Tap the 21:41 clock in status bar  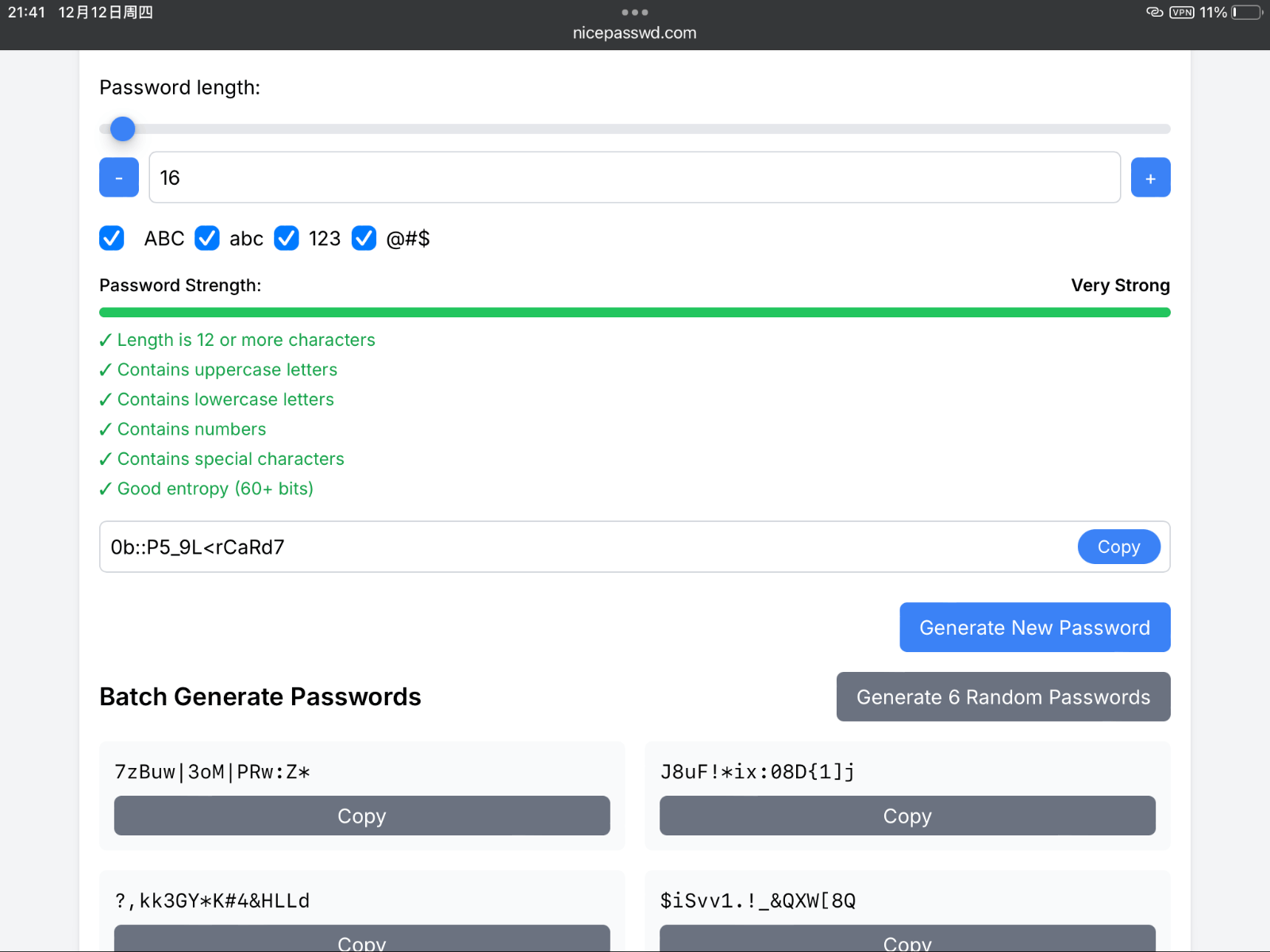click(26, 12)
